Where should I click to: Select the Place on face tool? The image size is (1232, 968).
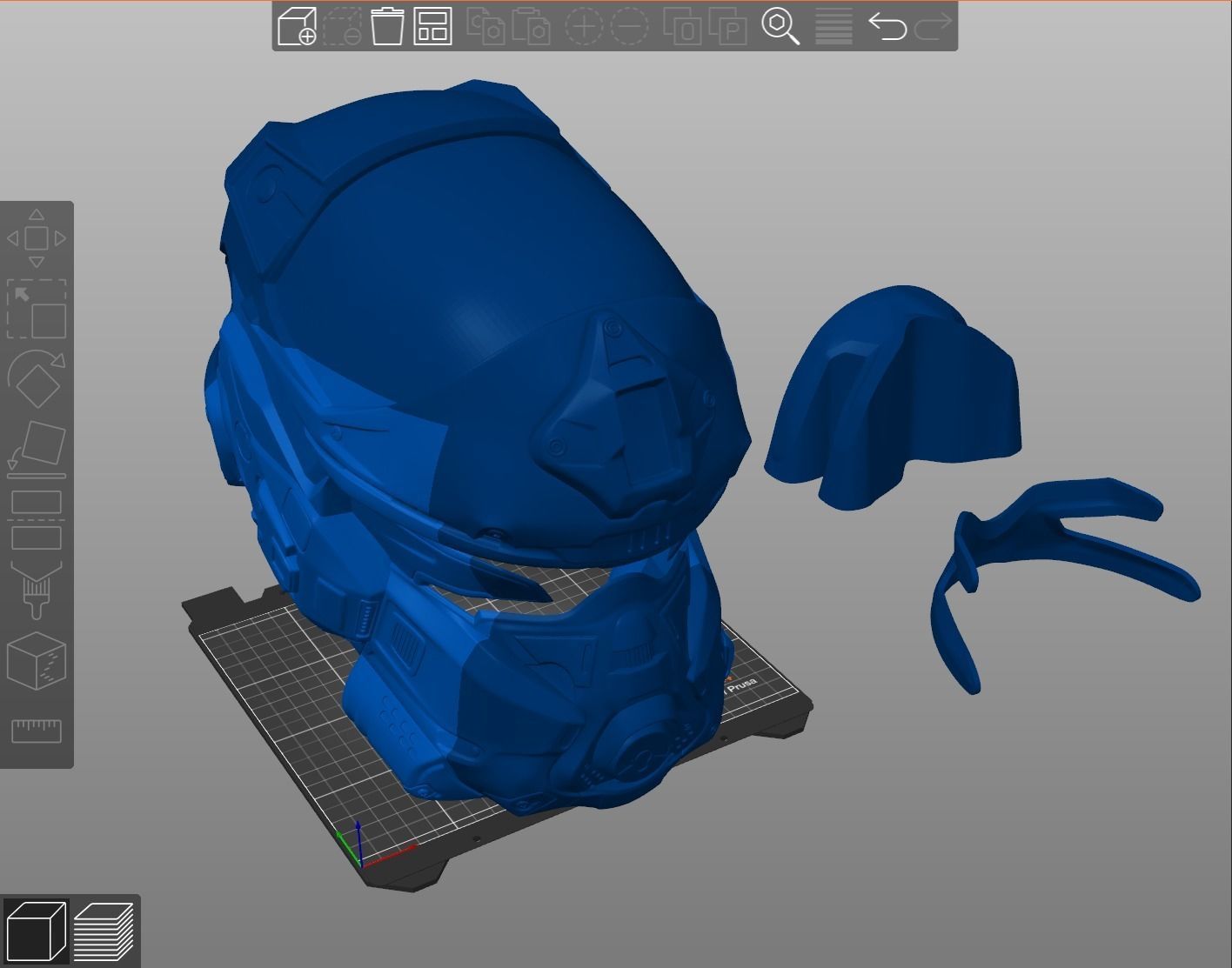[x=37, y=450]
